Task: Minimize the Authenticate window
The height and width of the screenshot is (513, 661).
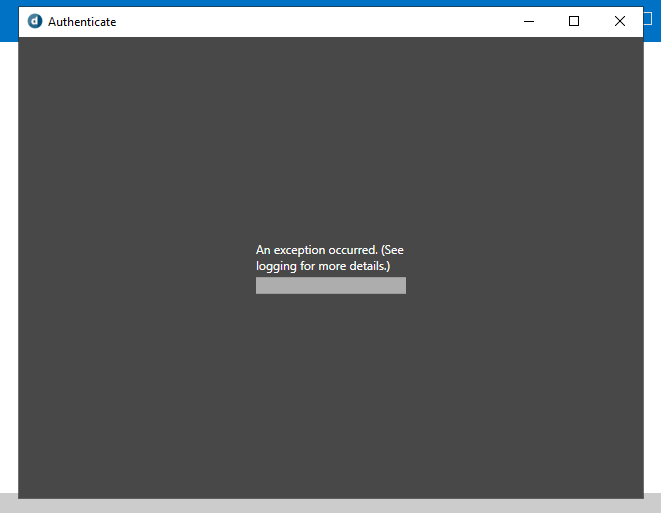Action: pyautogui.click(x=529, y=21)
